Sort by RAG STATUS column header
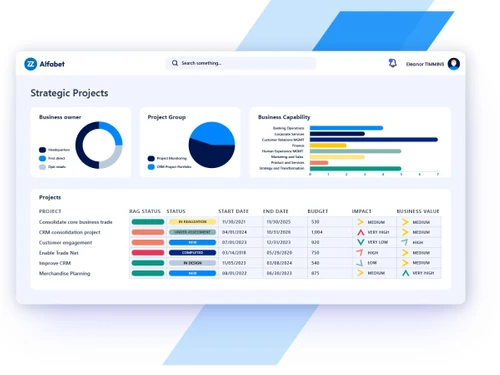 145,211
